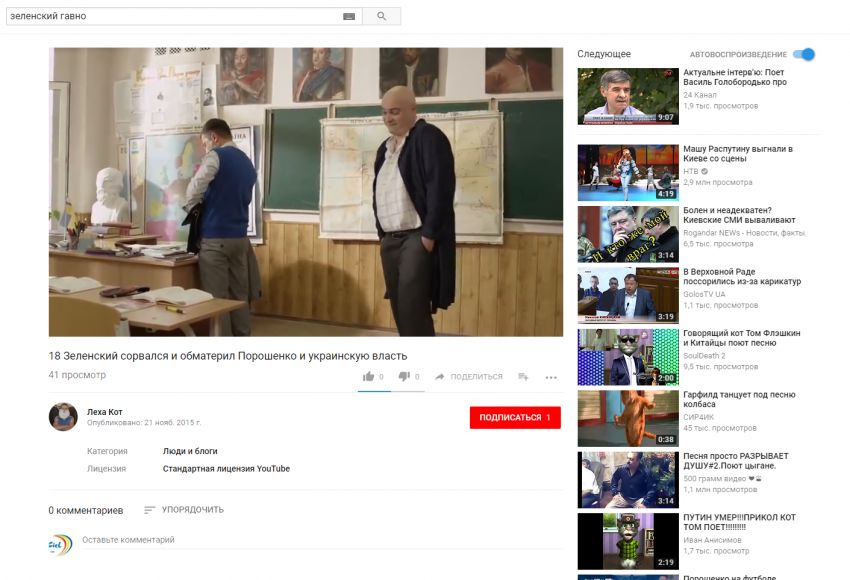Click the Категория label
Screen dimensions: 850x580
(107, 451)
